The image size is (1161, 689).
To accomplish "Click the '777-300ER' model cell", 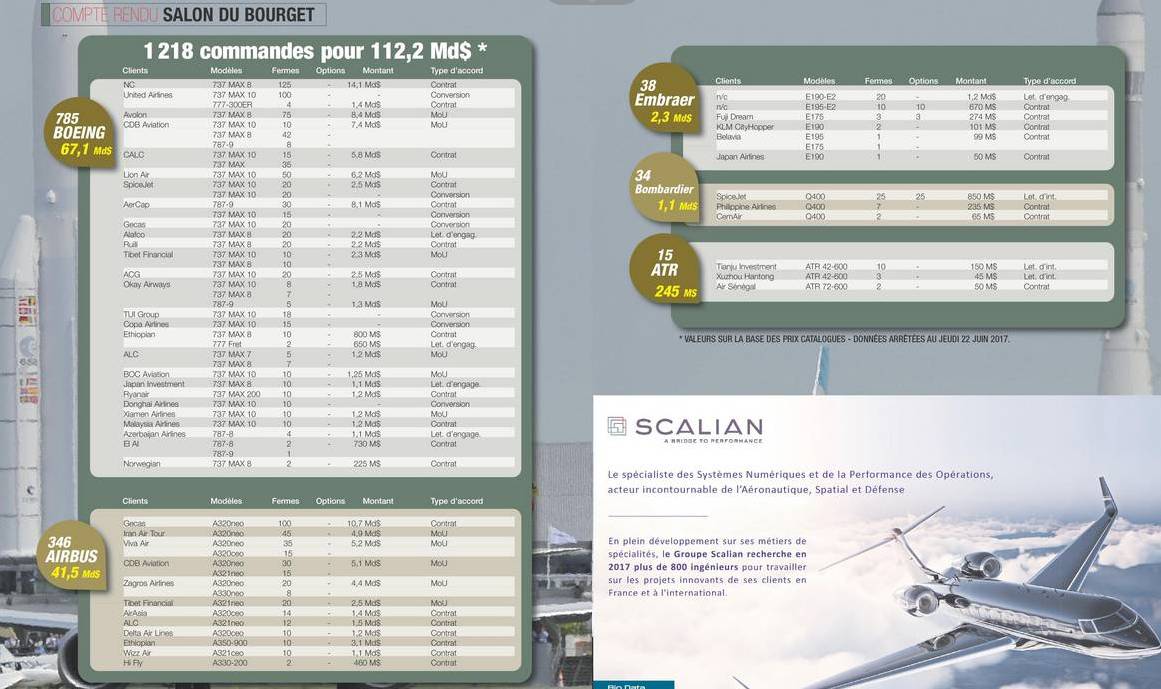I will pos(232,104).
